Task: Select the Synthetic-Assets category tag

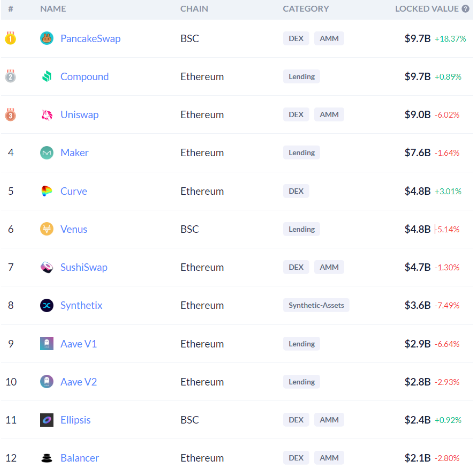Action: pos(316,305)
